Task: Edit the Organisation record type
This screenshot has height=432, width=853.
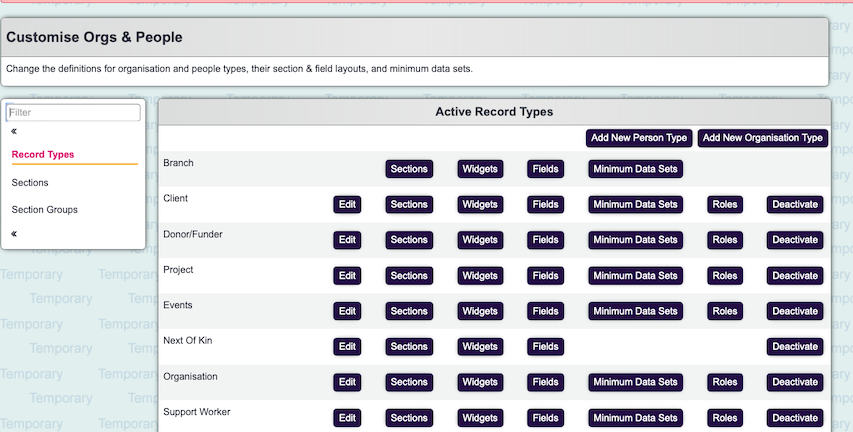Action: pyautogui.click(x=347, y=382)
